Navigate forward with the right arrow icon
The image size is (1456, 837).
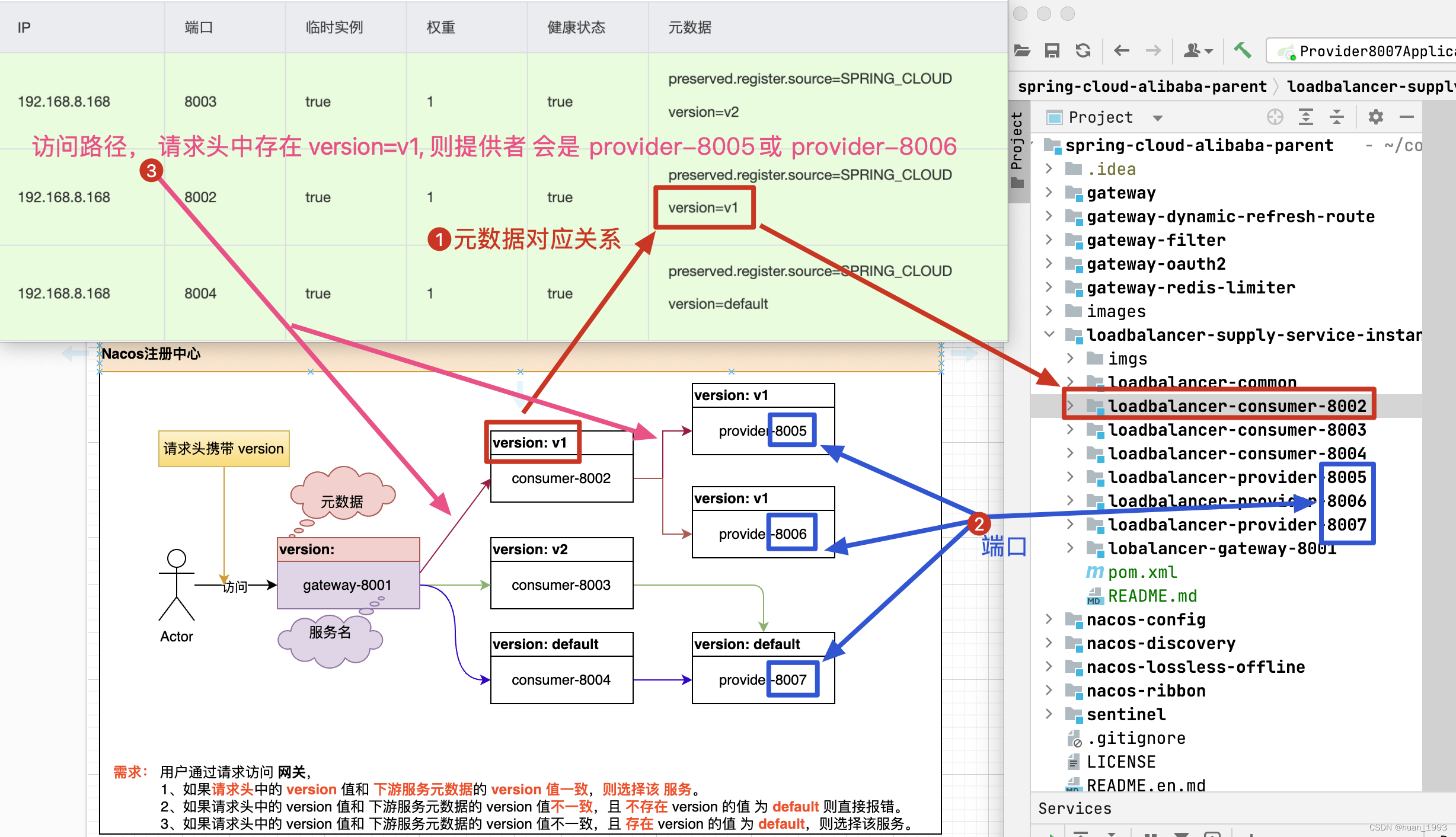(x=1153, y=51)
